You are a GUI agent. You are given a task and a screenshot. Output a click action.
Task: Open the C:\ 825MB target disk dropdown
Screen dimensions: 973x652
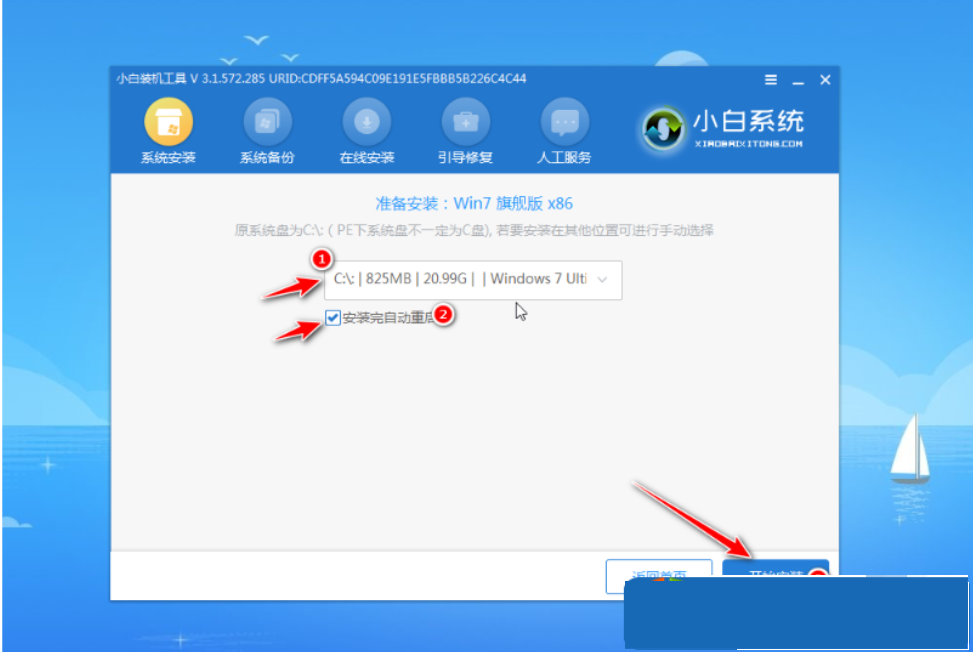click(x=473, y=280)
